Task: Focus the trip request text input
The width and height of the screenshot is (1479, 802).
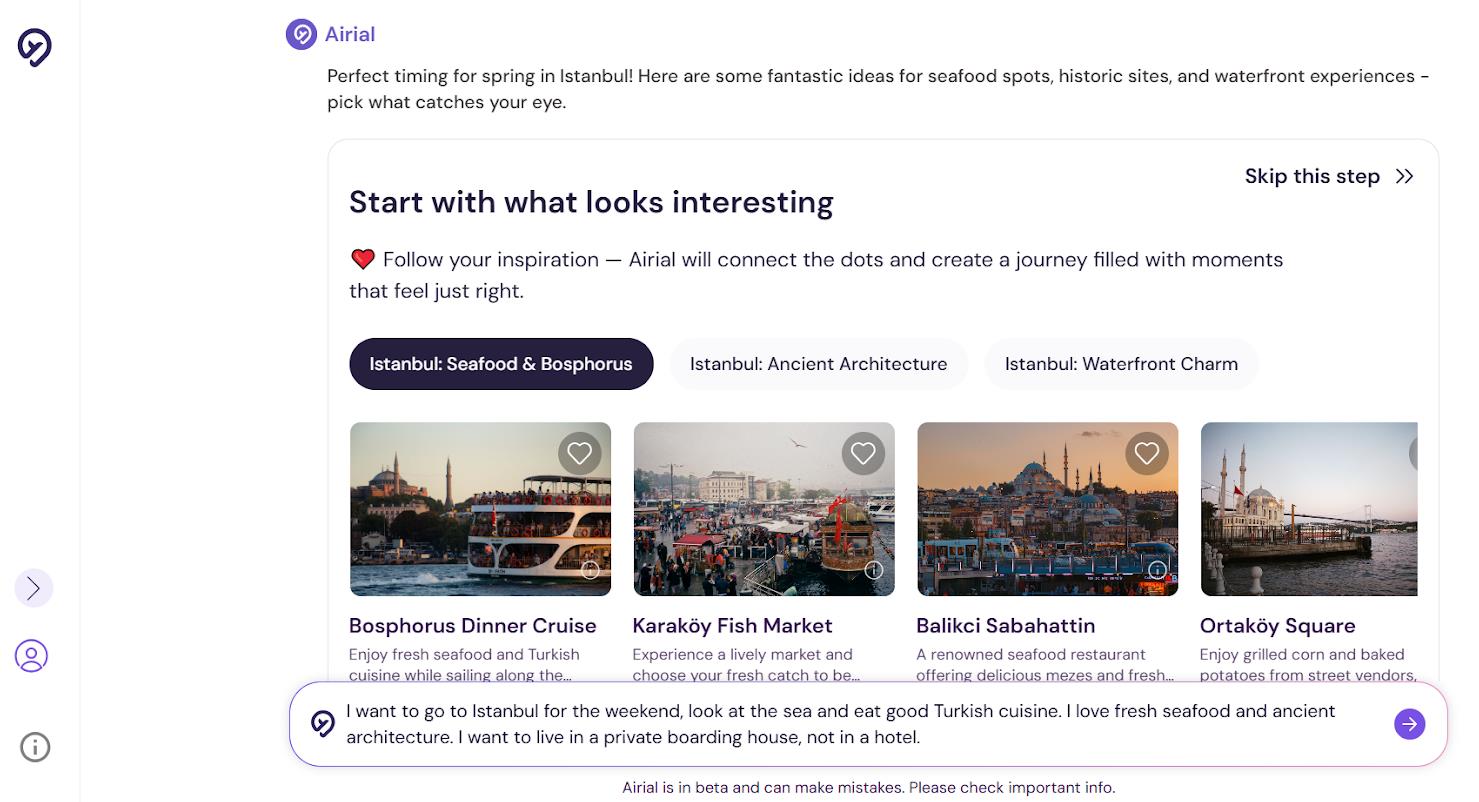Action: (860, 724)
